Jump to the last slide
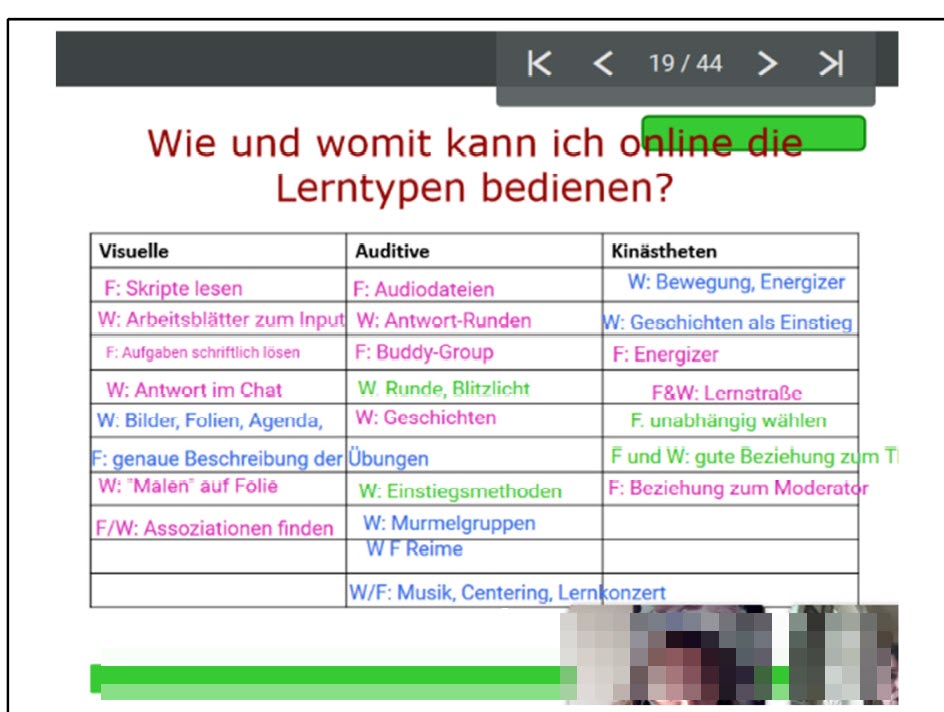The width and height of the screenshot is (944, 712). click(x=831, y=63)
